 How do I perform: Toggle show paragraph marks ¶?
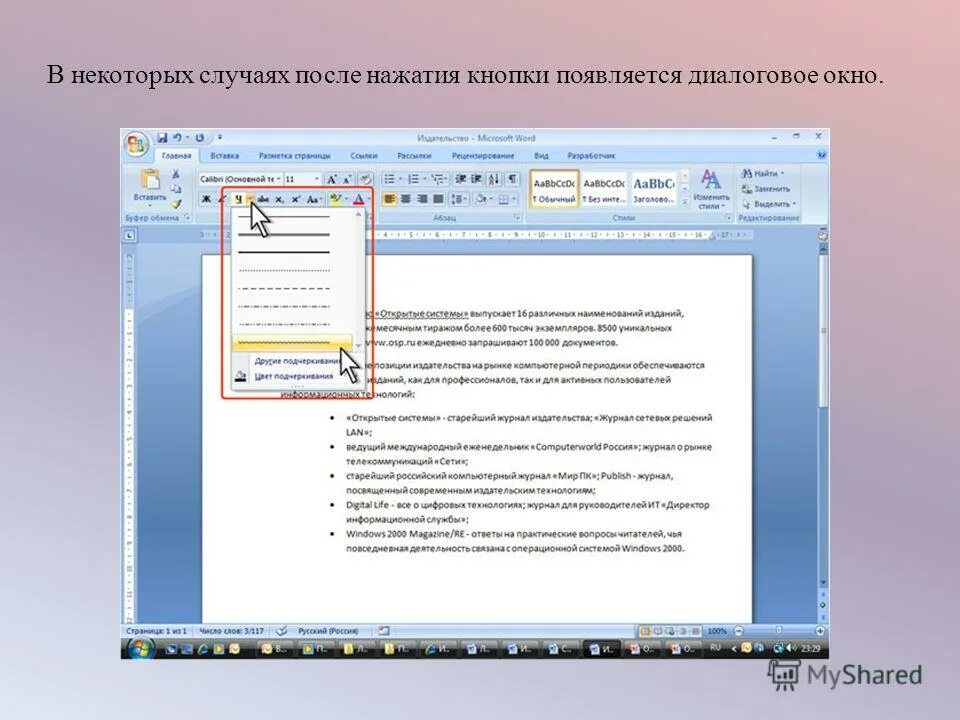click(512, 179)
